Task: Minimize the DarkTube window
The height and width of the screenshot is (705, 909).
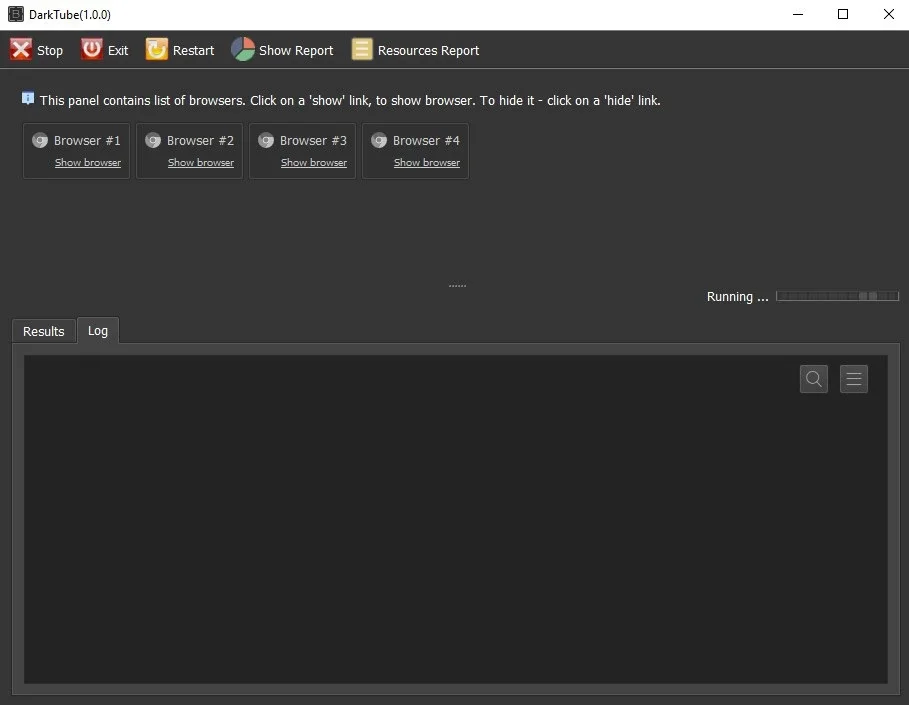Action: [x=798, y=14]
